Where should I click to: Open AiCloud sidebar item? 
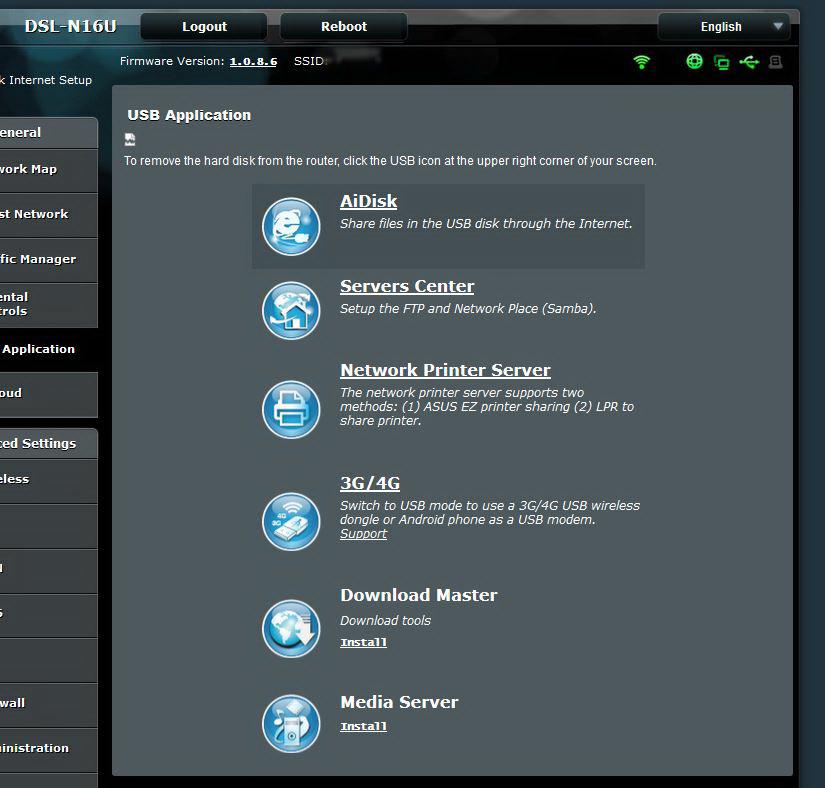coord(48,394)
